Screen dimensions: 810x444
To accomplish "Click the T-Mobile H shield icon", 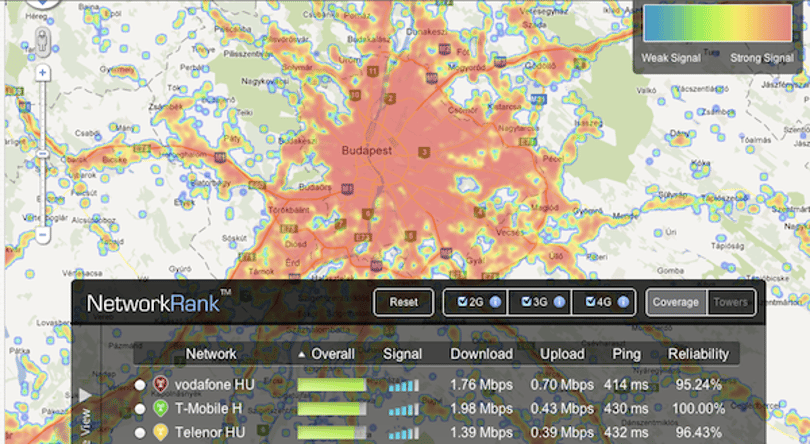I will click(161, 408).
